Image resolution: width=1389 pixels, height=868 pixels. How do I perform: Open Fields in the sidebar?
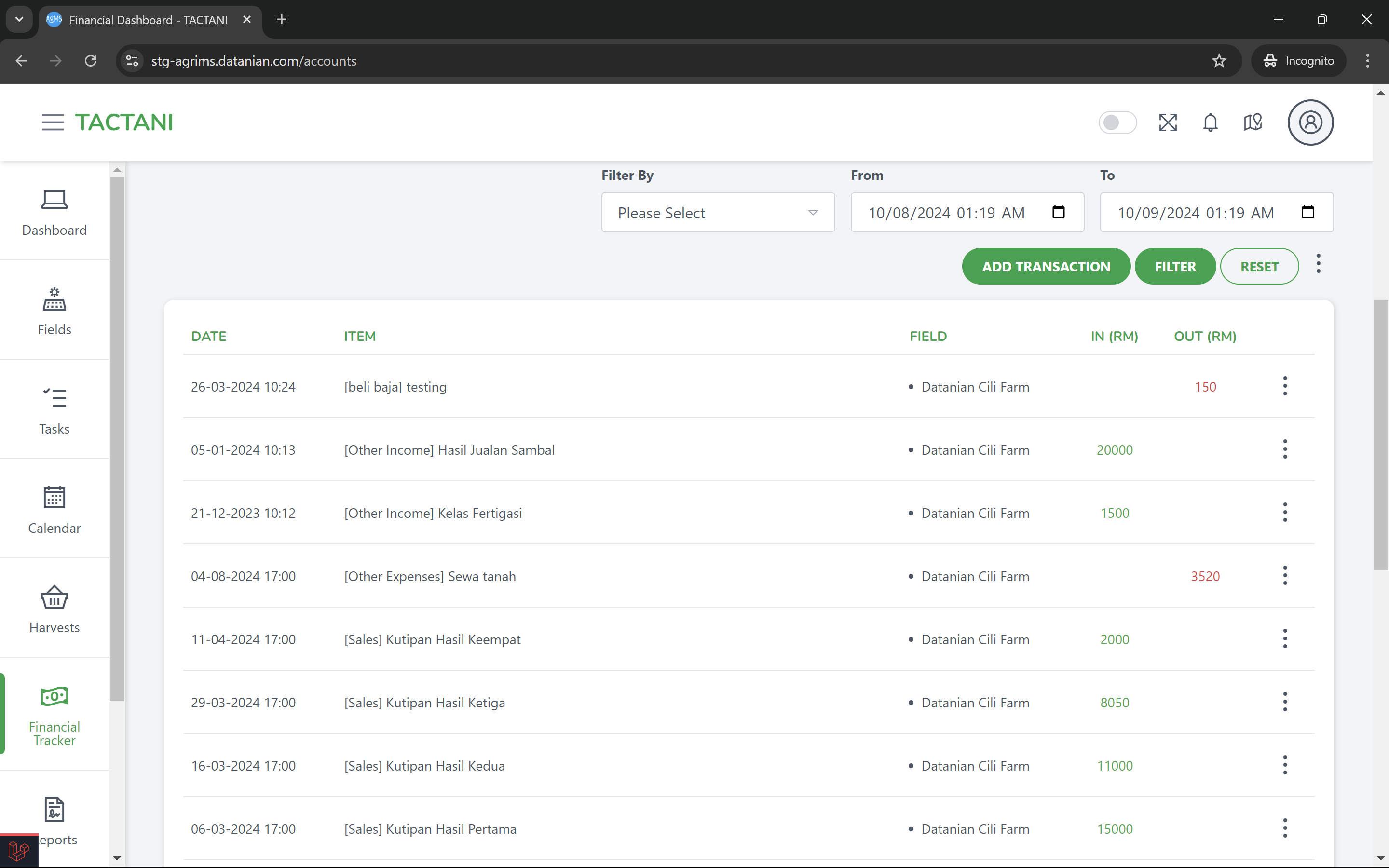[x=54, y=312]
